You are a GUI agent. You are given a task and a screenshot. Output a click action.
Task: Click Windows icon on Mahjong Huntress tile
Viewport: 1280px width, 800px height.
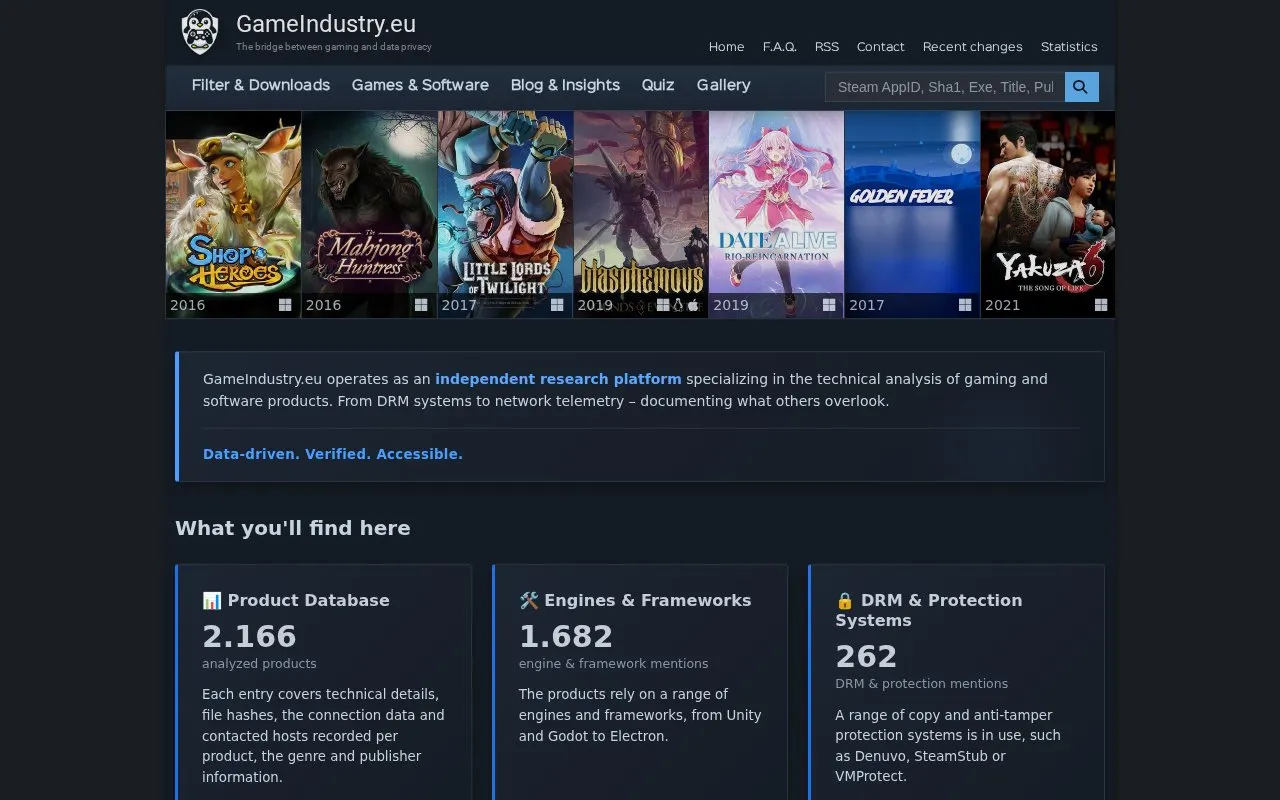(421, 305)
